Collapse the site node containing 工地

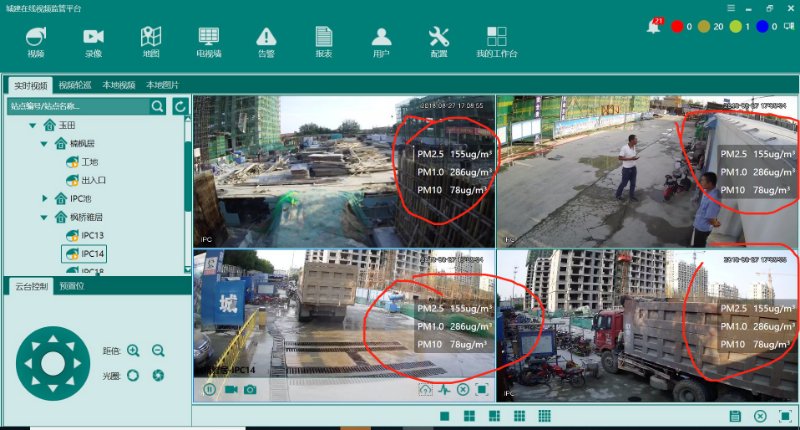tap(44, 144)
